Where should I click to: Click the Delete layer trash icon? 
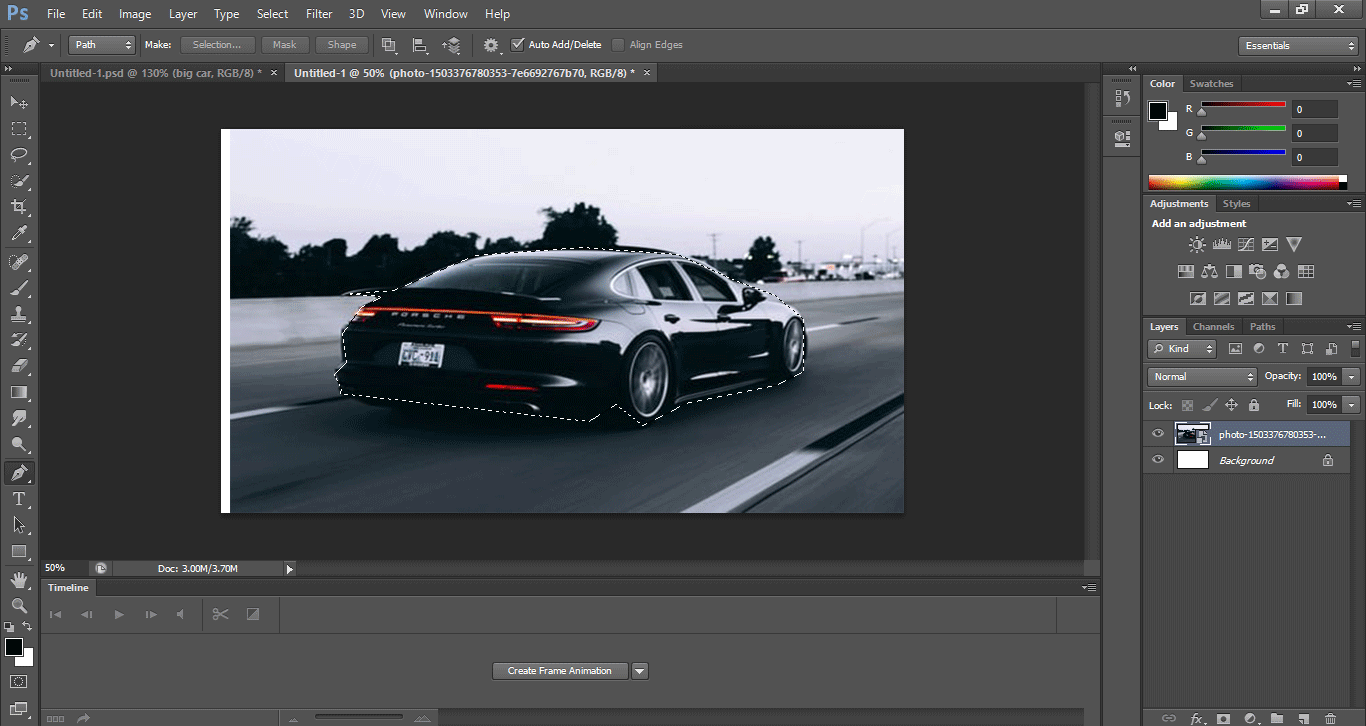(1329, 718)
